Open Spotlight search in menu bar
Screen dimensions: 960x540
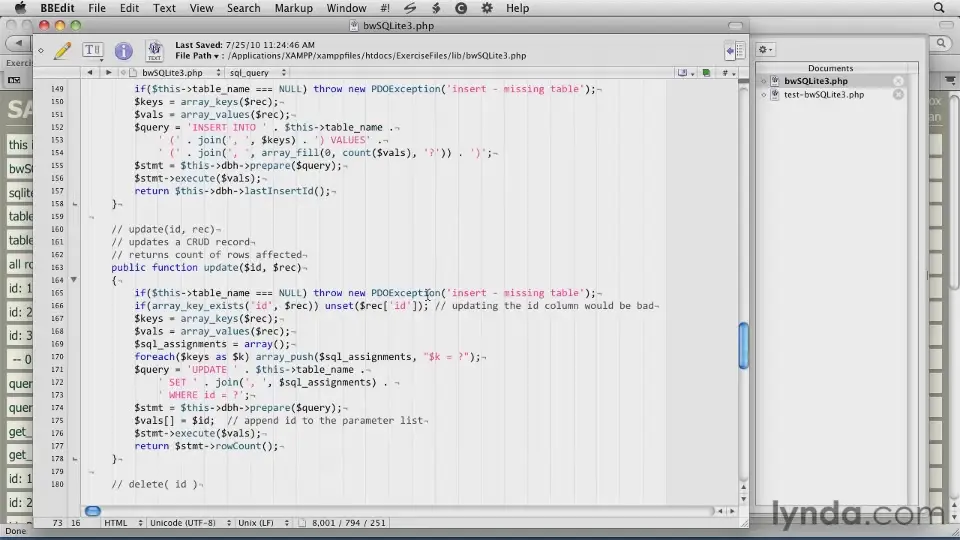tap(939, 8)
